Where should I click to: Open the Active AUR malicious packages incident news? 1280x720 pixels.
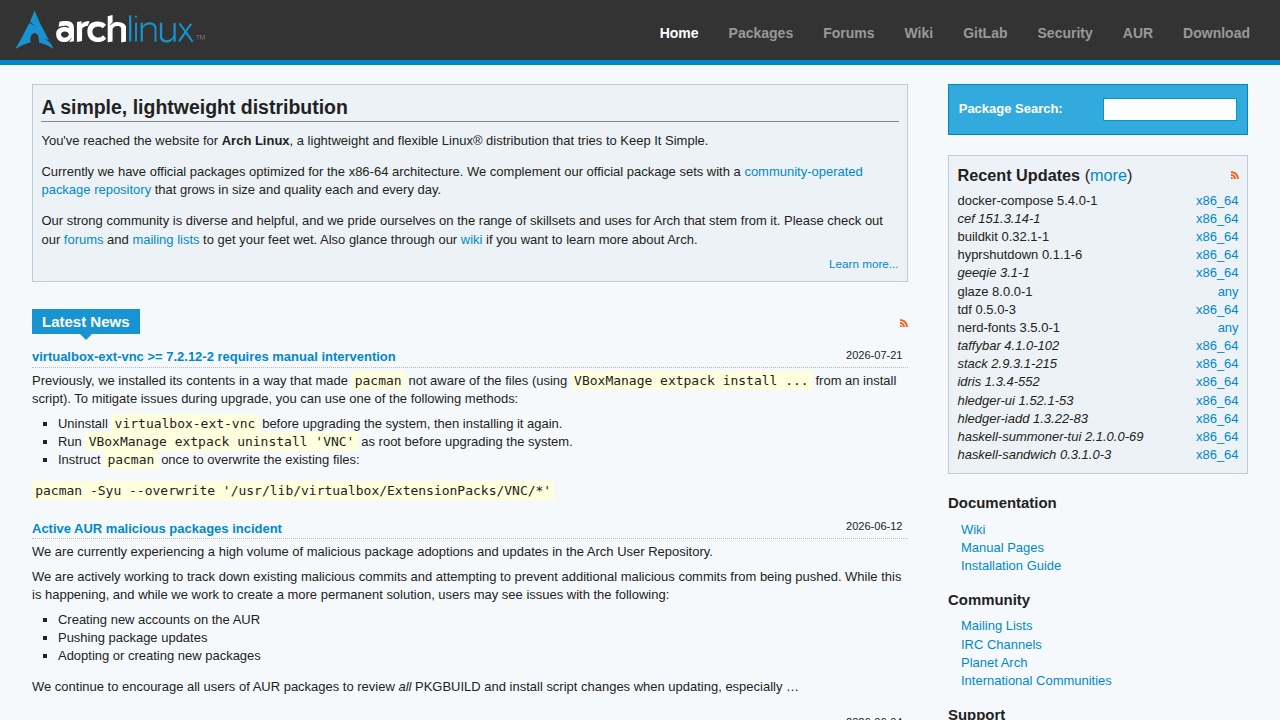click(x=157, y=528)
